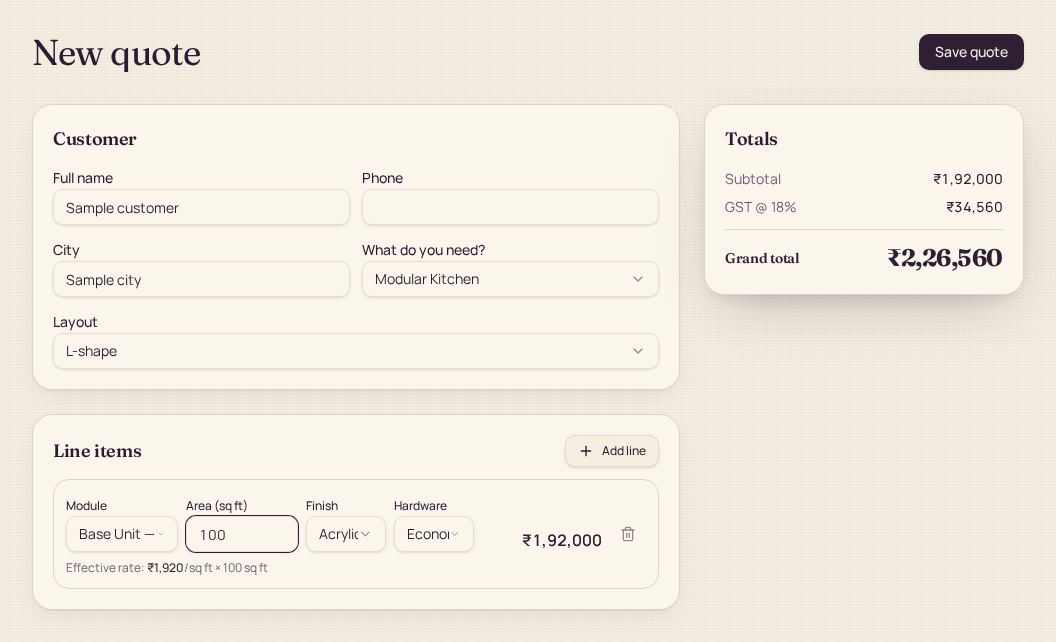The image size is (1056, 642).
Task: Click the 'Module' column label
Action: [x=86, y=506]
